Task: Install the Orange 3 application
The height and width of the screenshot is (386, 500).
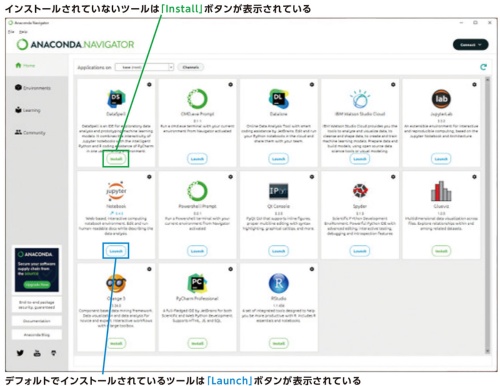Action: [x=116, y=343]
